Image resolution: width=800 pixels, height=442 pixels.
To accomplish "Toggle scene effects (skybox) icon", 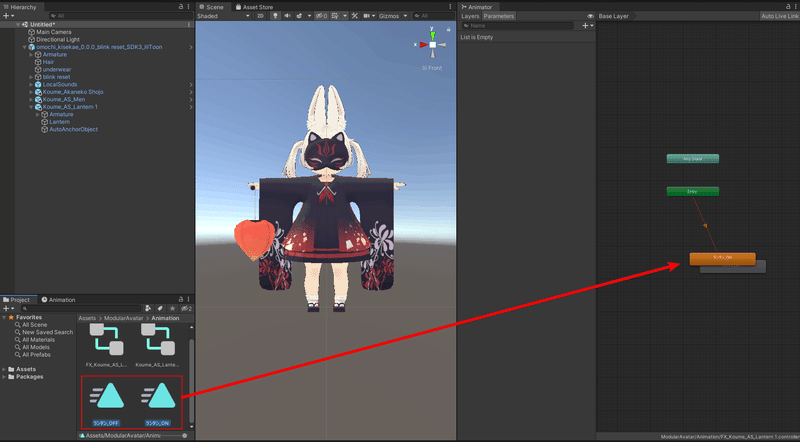I will [299, 16].
